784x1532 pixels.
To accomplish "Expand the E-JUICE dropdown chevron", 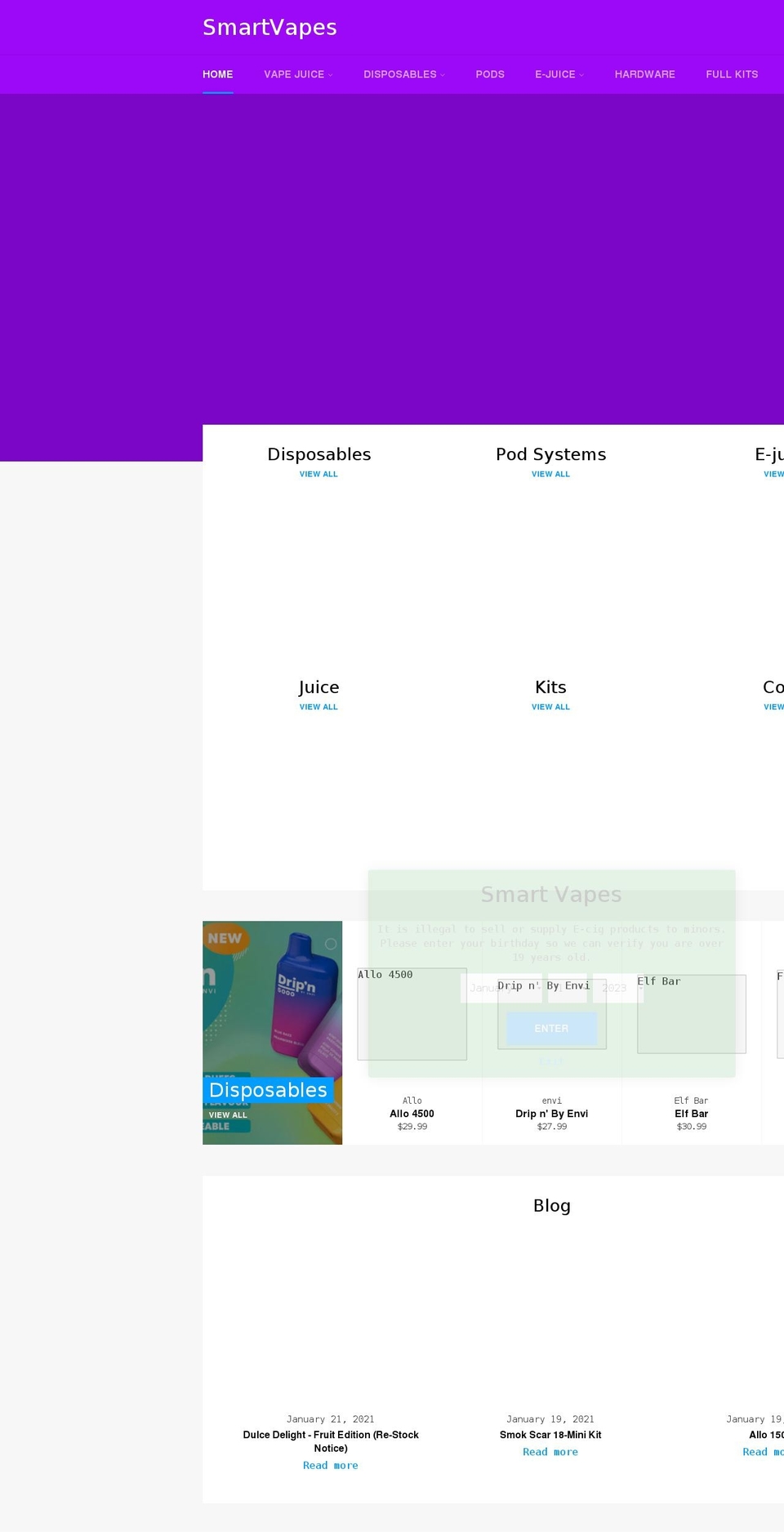I will pos(581,75).
